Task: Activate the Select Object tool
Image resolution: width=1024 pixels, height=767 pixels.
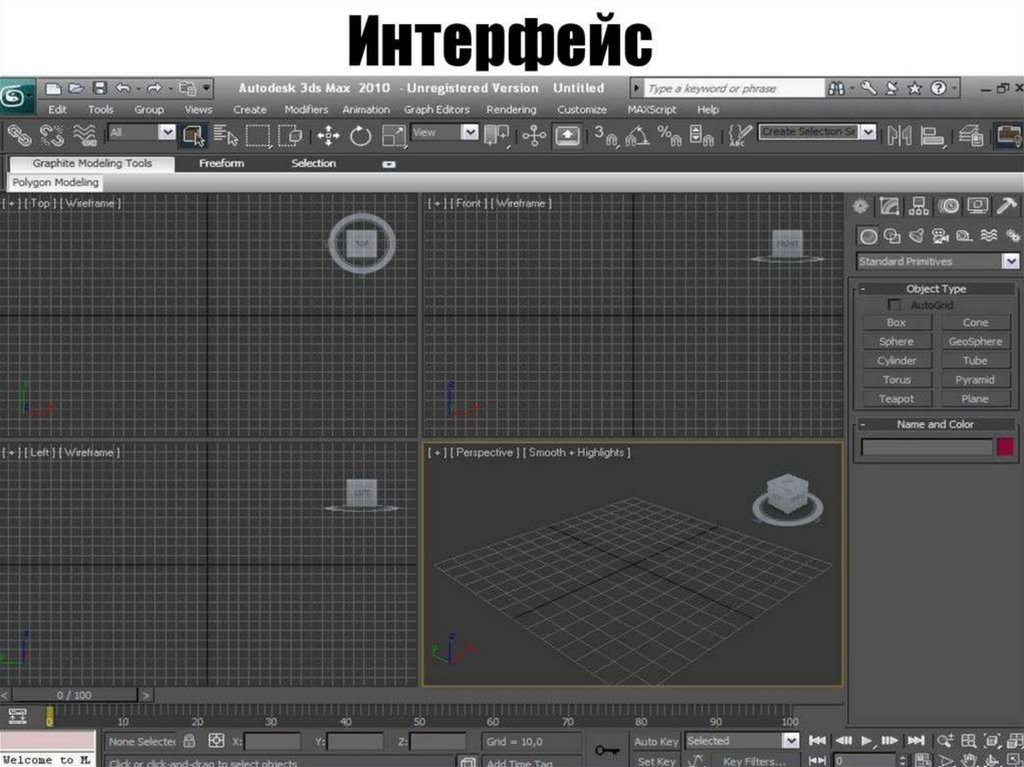Action: coord(194,136)
